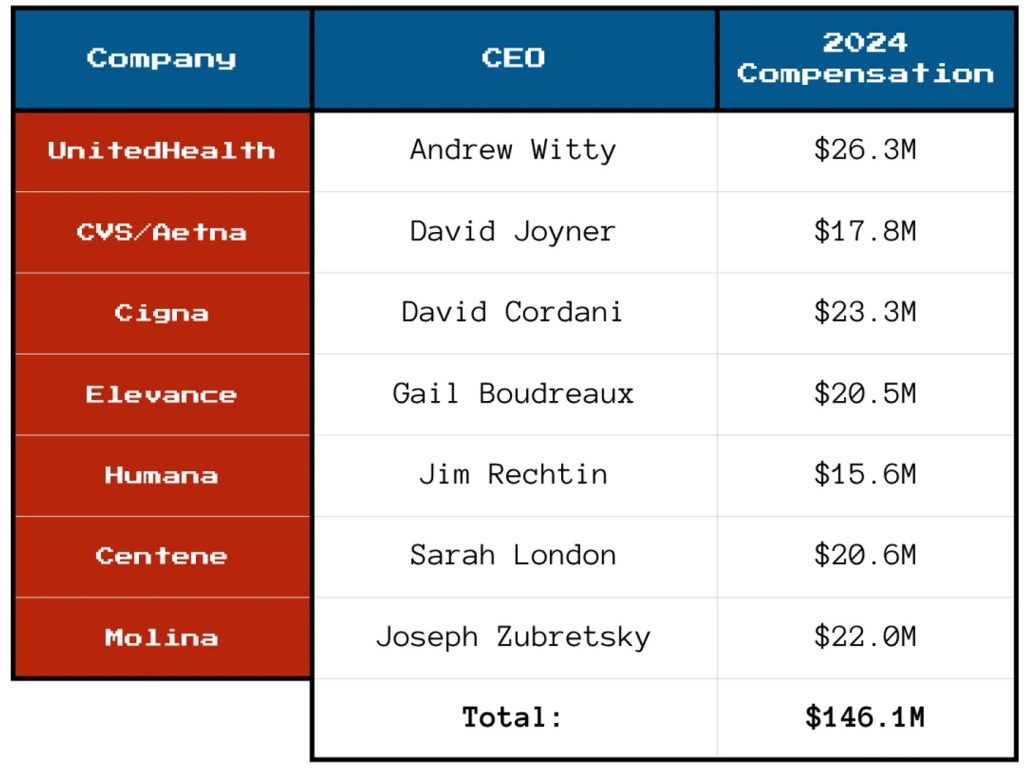Click the name Joseph Zubretsky

(513, 637)
